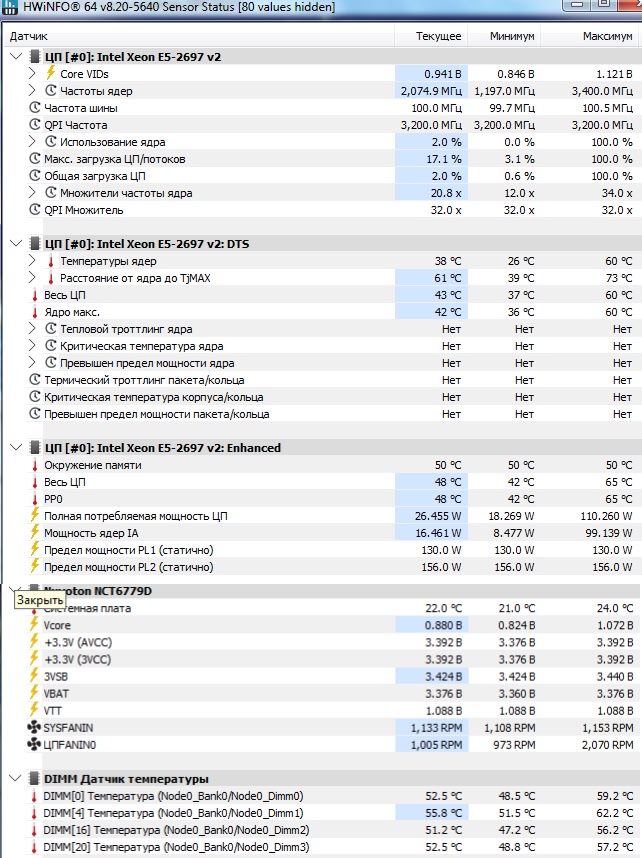The width and height of the screenshot is (642, 858).
Task: Click the lightning icon of Предел мощности PL1
Action: (34, 549)
